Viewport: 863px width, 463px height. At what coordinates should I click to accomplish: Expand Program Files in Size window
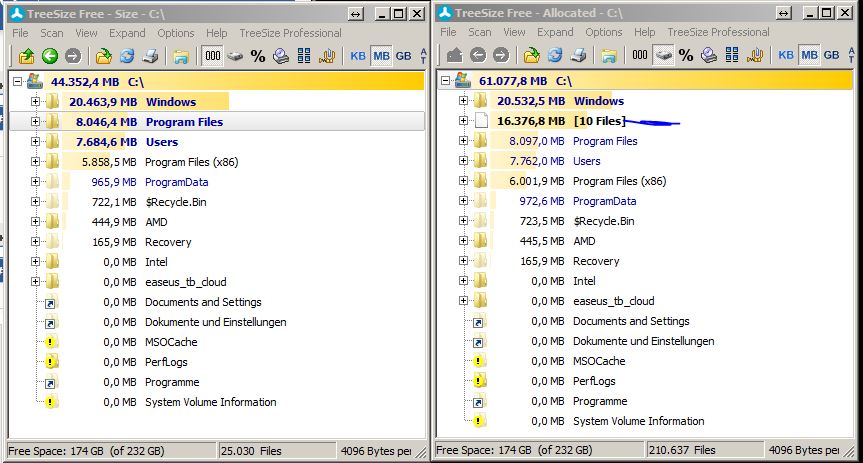click(x=35, y=122)
